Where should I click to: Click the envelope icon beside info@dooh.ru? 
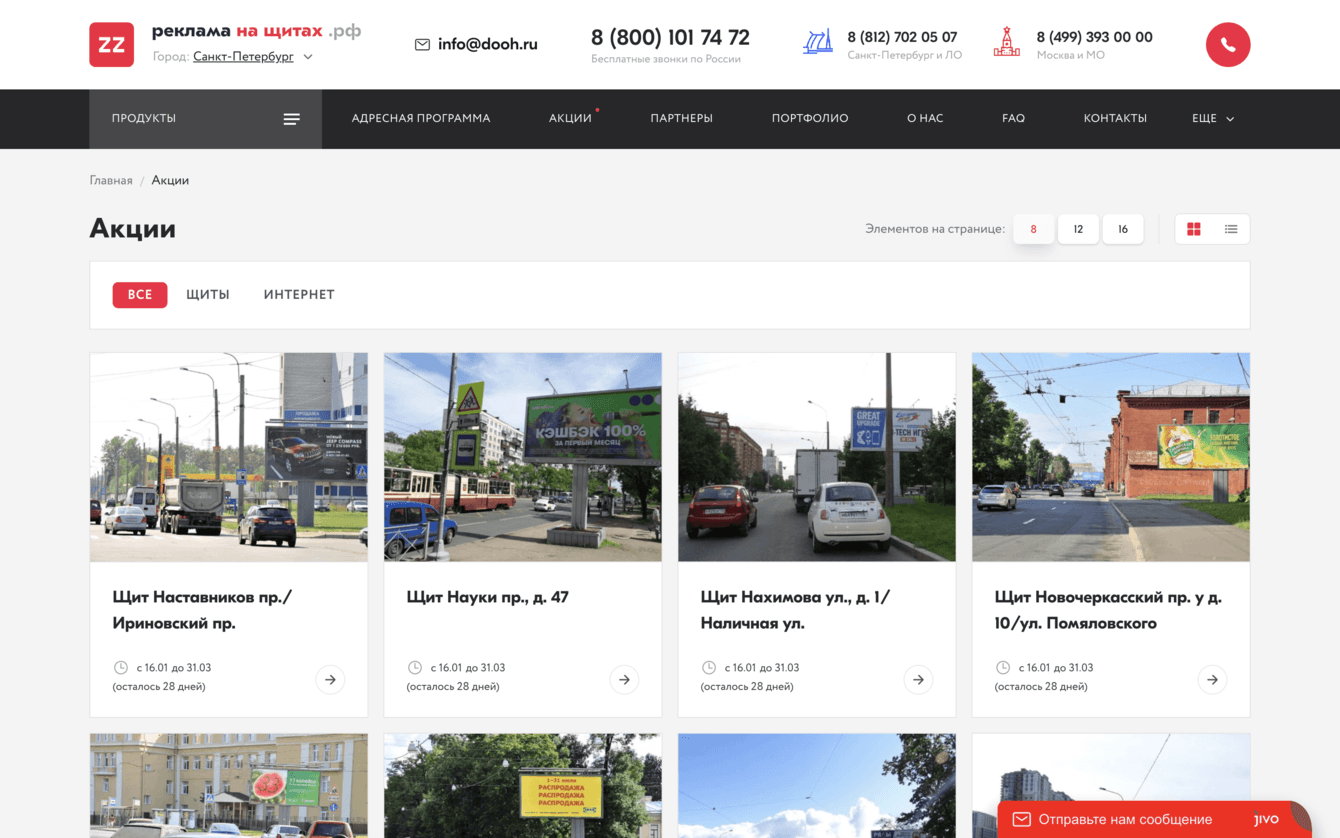click(422, 44)
